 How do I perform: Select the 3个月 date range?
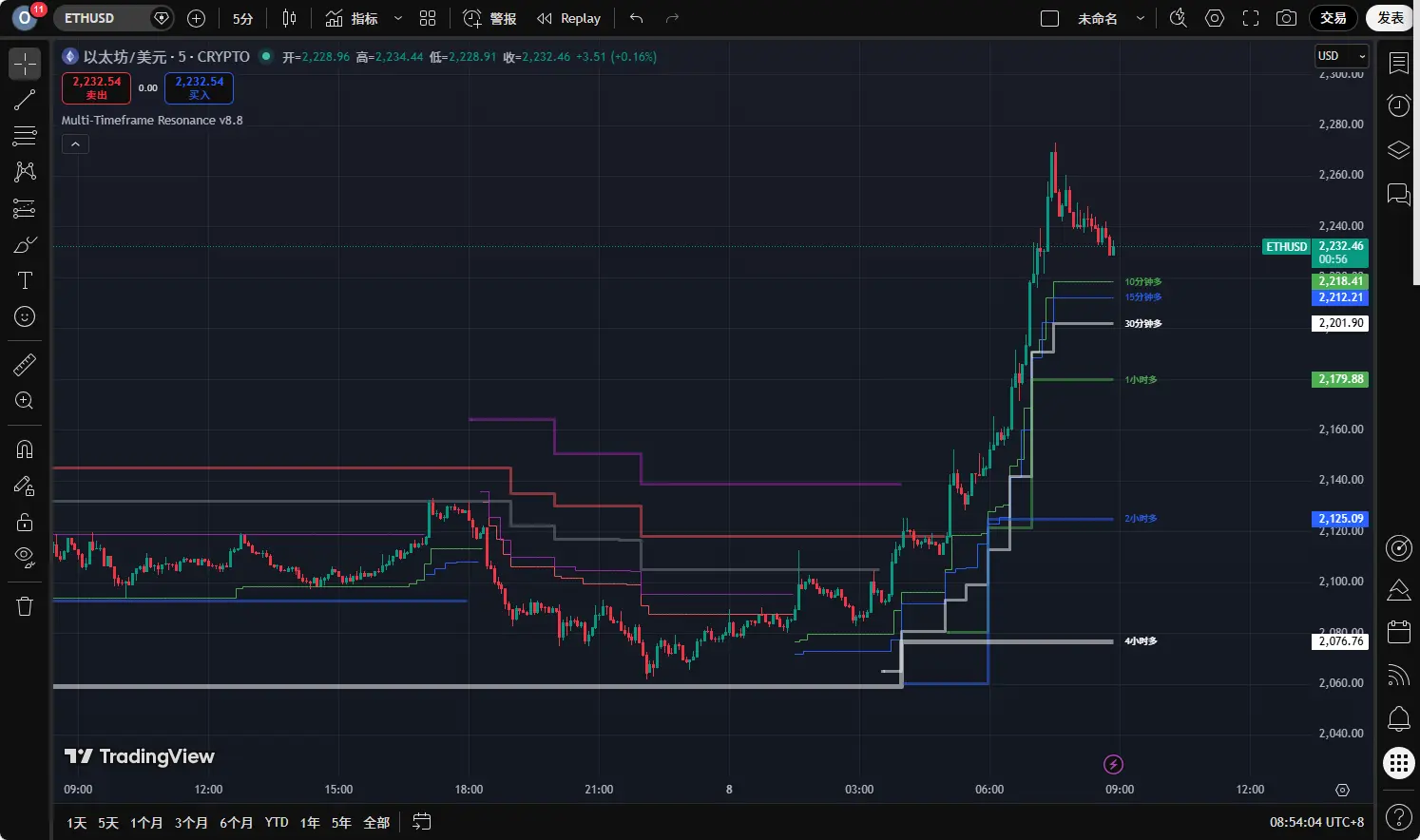[x=191, y=823]
